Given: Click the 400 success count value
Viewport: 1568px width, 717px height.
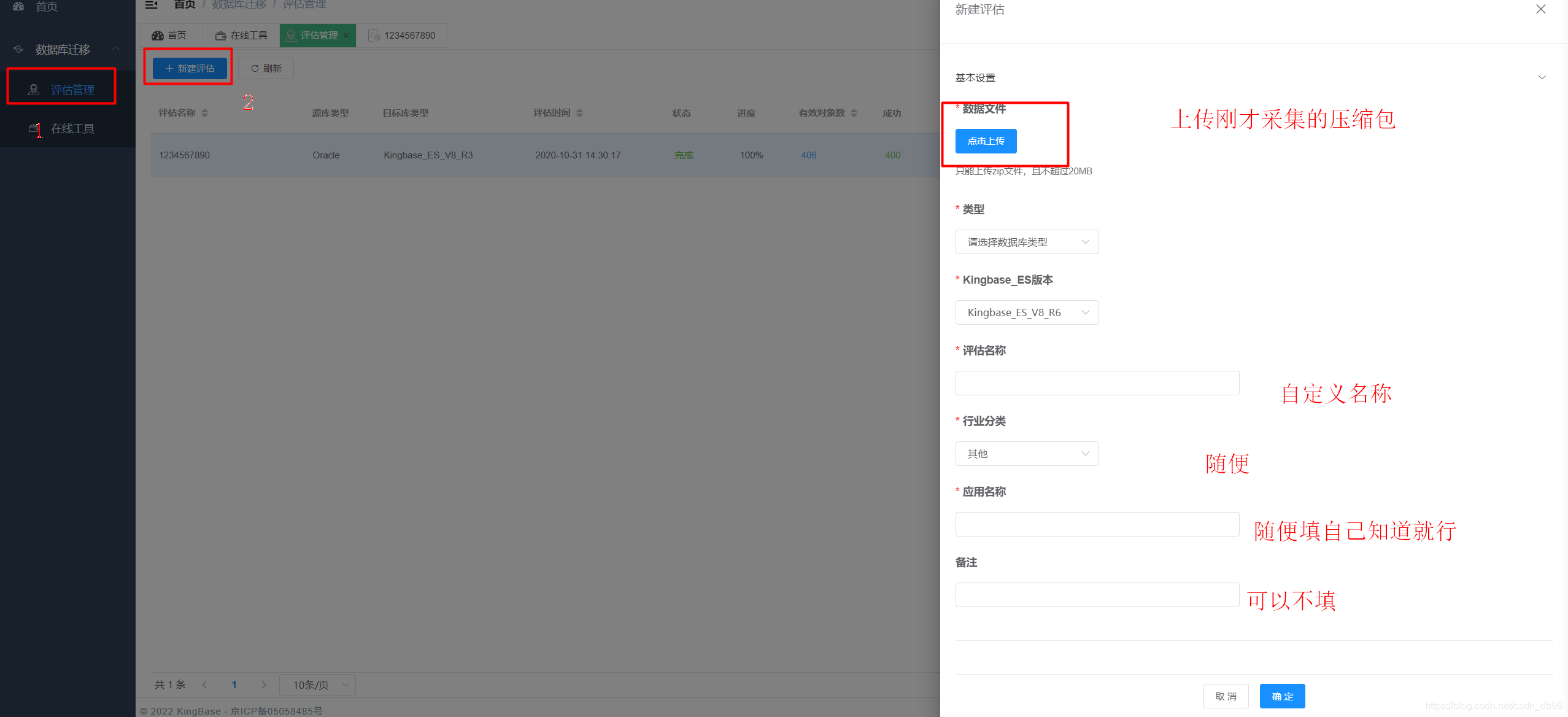Looking at the screenshot, I should (x=892, y=155).
